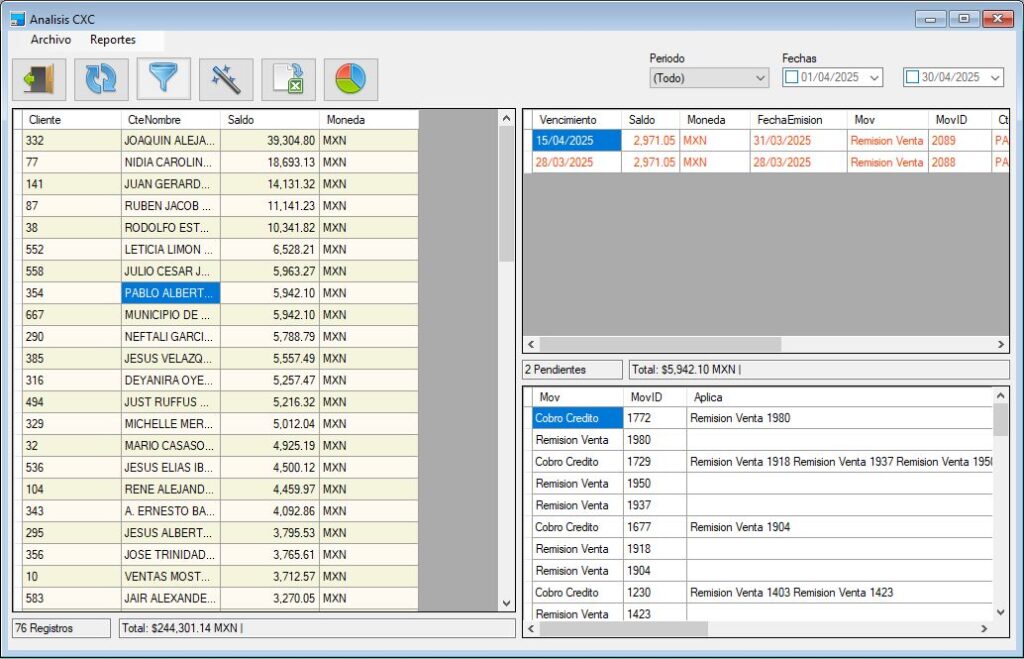Enable the 30/04/2025 end date checkbox
Image resolution: width=1024 pixels, height=659 pixels.
tap(912, 77)
